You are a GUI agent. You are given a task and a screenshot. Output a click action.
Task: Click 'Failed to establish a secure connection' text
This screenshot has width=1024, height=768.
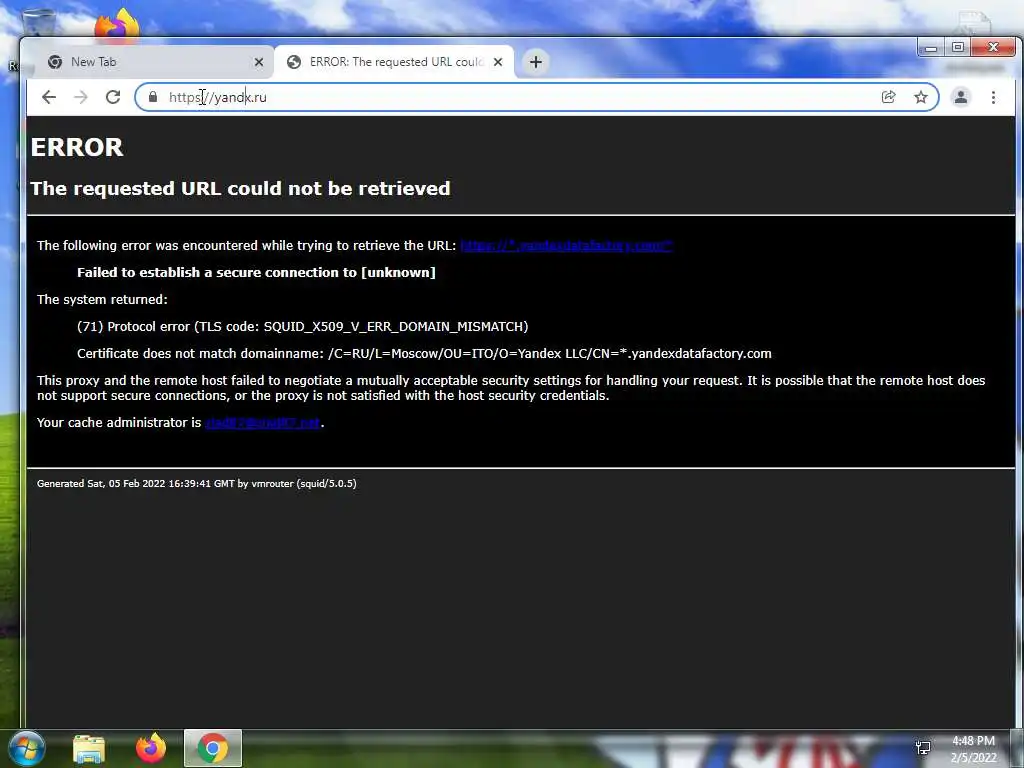point(256,272)
